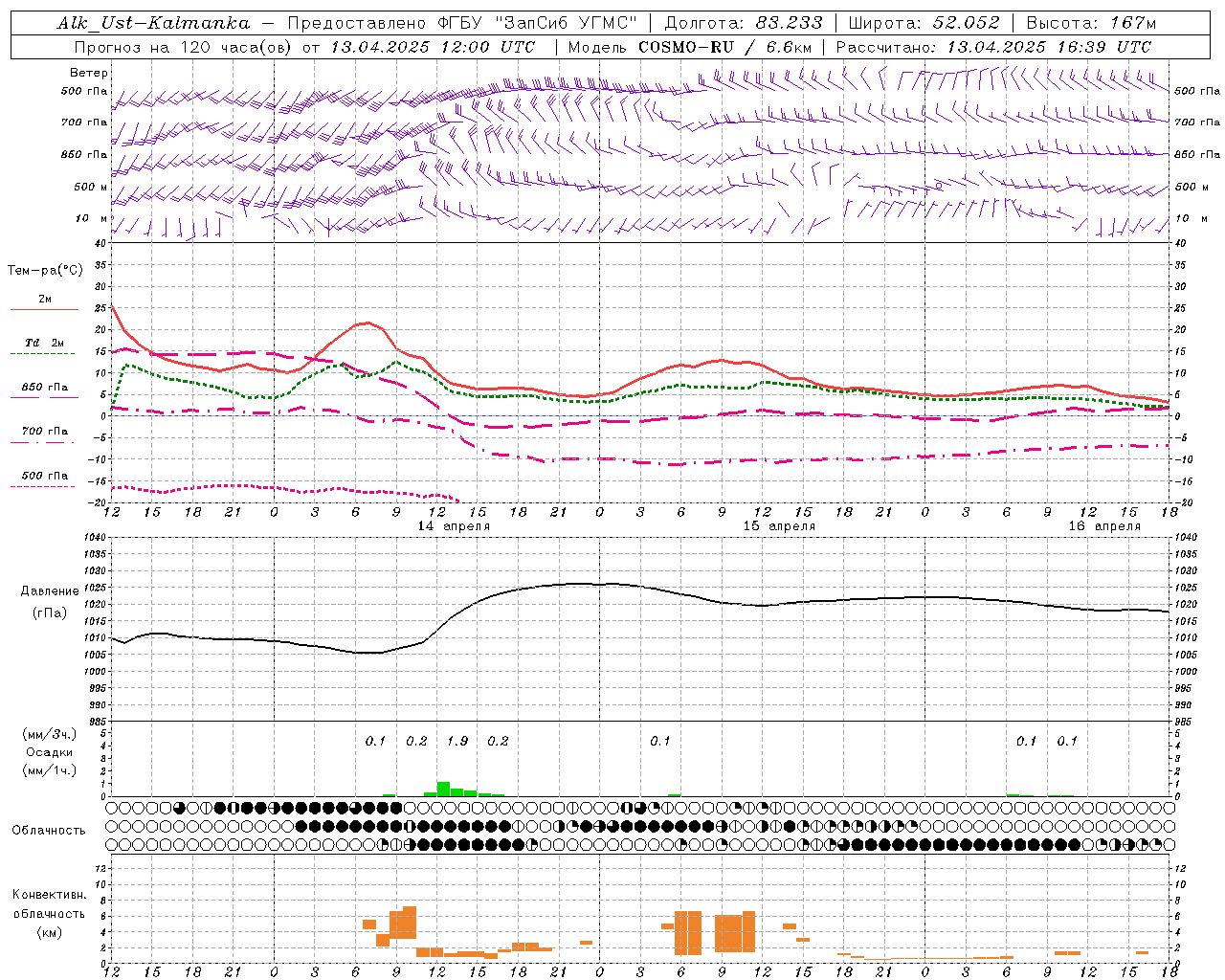Select the text Предоставлено ФГБУ "ЗапСиб УГМС"

[463, 23]
